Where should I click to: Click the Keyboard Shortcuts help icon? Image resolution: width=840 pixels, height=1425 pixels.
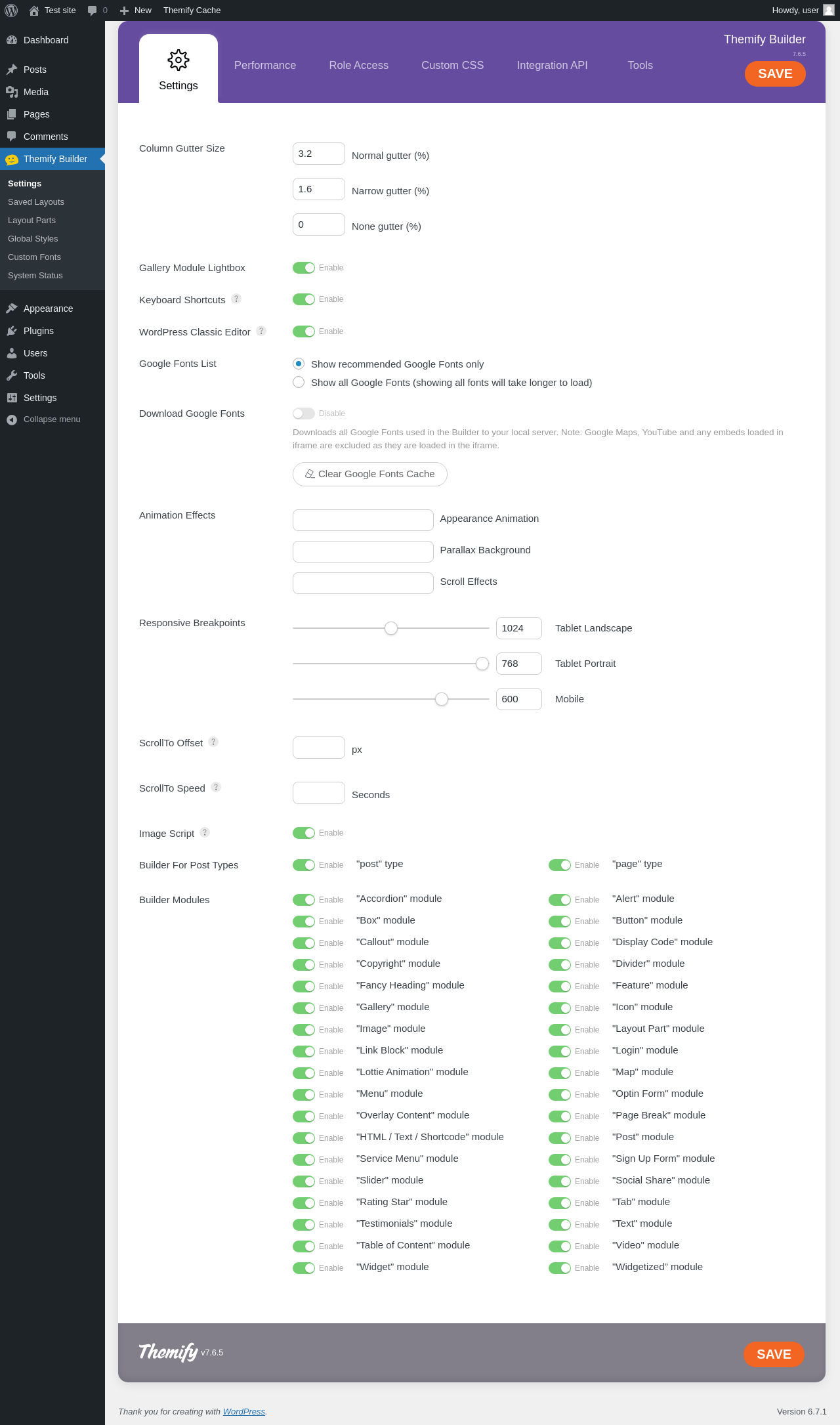click(236, 299)
